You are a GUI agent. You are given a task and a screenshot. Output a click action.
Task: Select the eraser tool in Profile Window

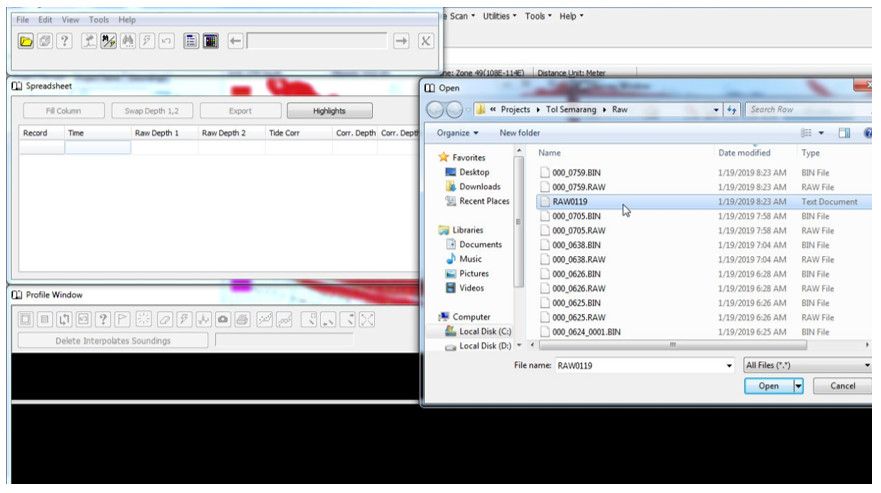tap(165, 320)
